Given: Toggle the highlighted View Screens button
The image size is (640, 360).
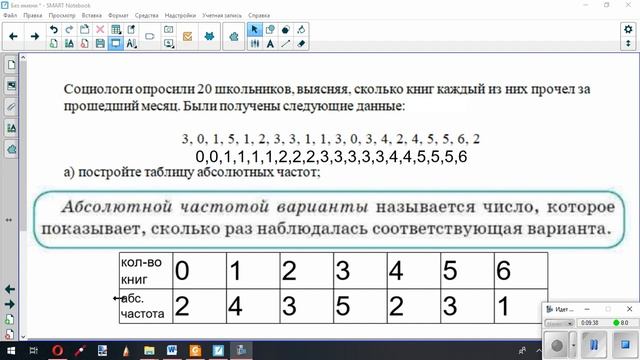Looking at the screenshot, I should coord(116,43).
